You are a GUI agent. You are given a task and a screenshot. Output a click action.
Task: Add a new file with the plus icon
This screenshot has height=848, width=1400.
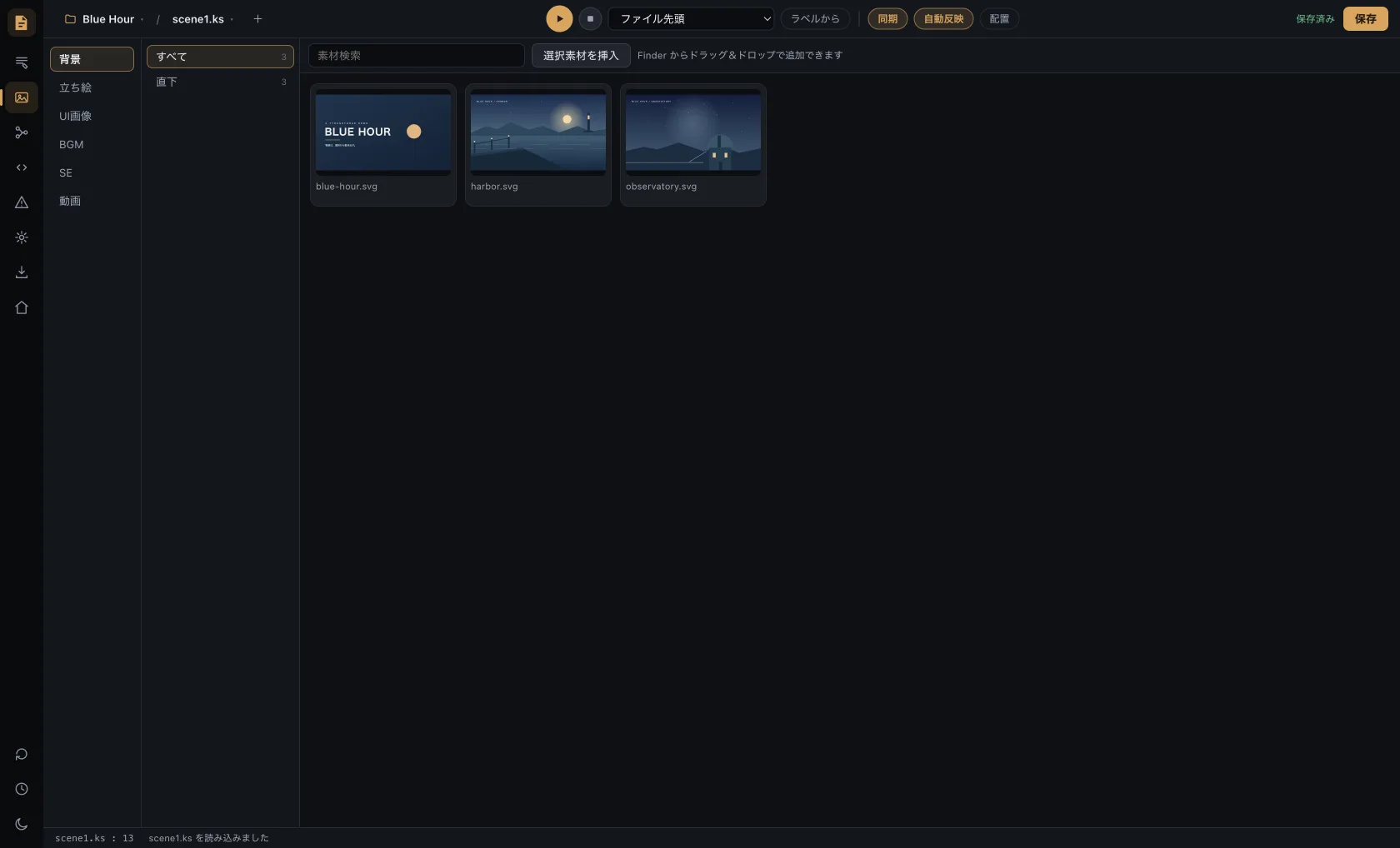[257, 18]
